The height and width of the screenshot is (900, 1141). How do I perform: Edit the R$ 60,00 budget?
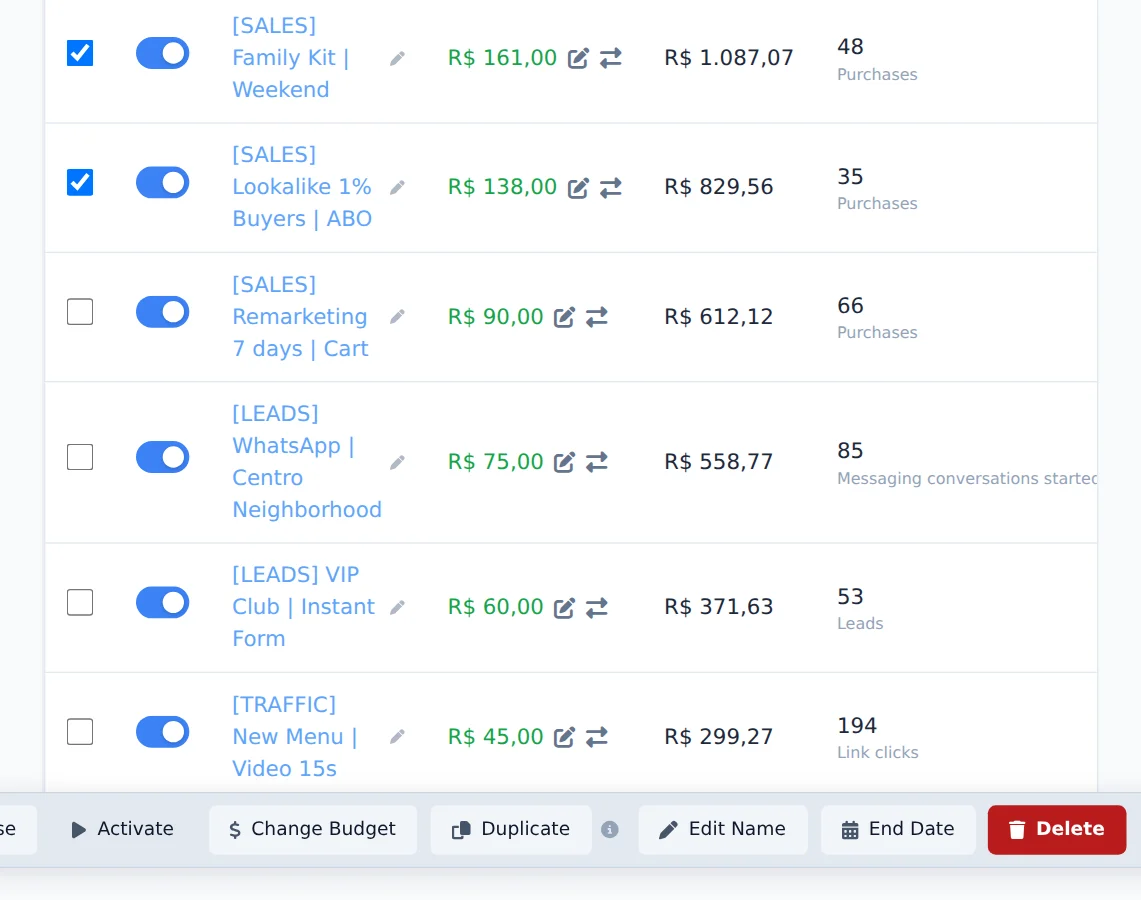pos(564,607)
